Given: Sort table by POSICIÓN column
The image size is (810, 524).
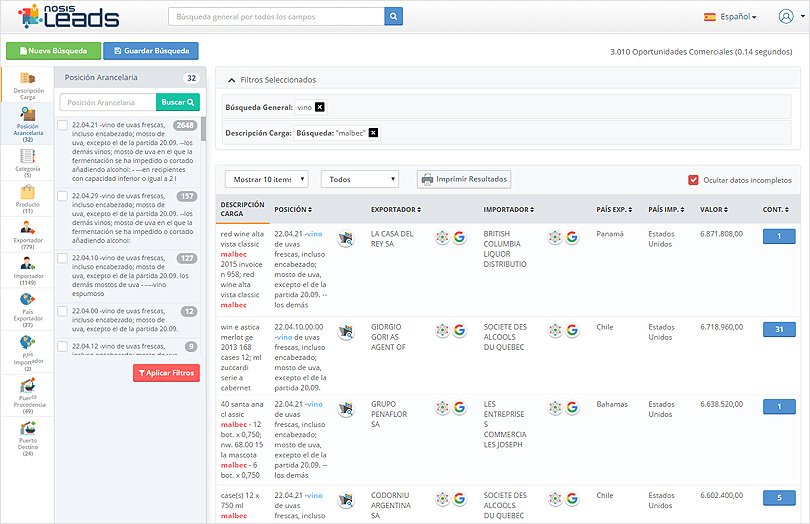Looking at the screenshot, I should coord(293,209).
